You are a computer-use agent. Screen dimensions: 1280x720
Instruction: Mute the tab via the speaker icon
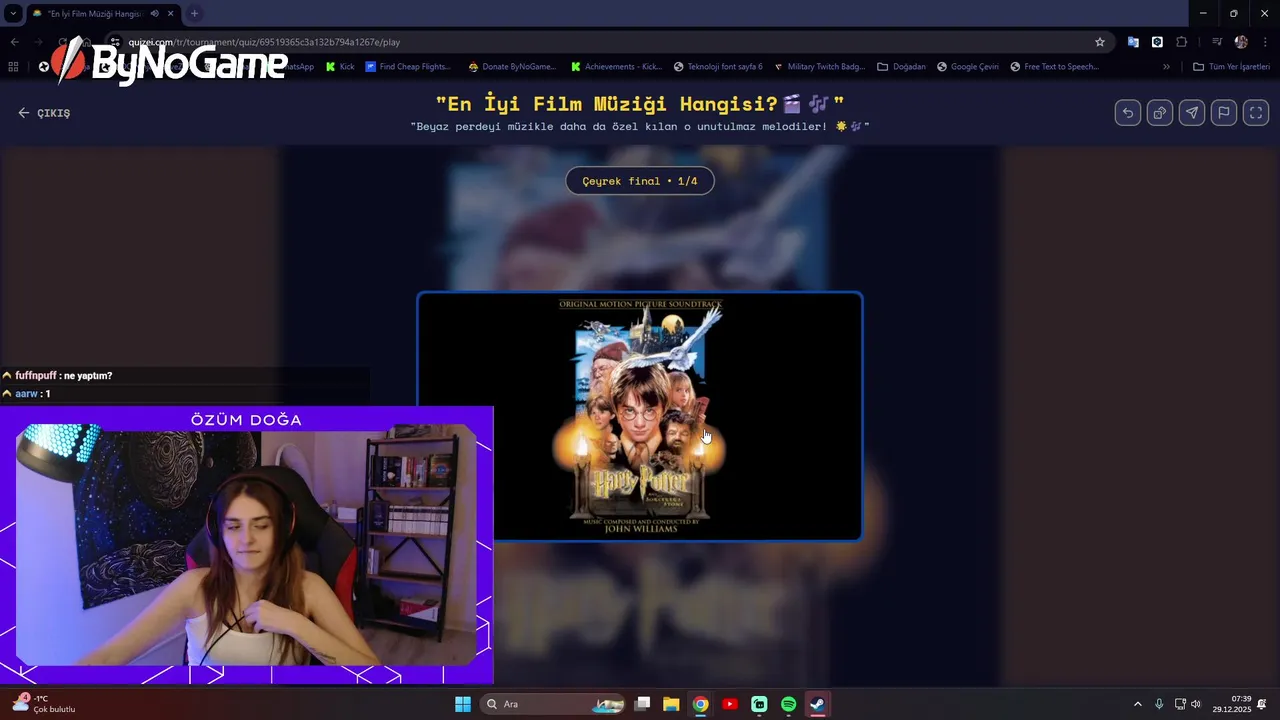click(154, 13)
